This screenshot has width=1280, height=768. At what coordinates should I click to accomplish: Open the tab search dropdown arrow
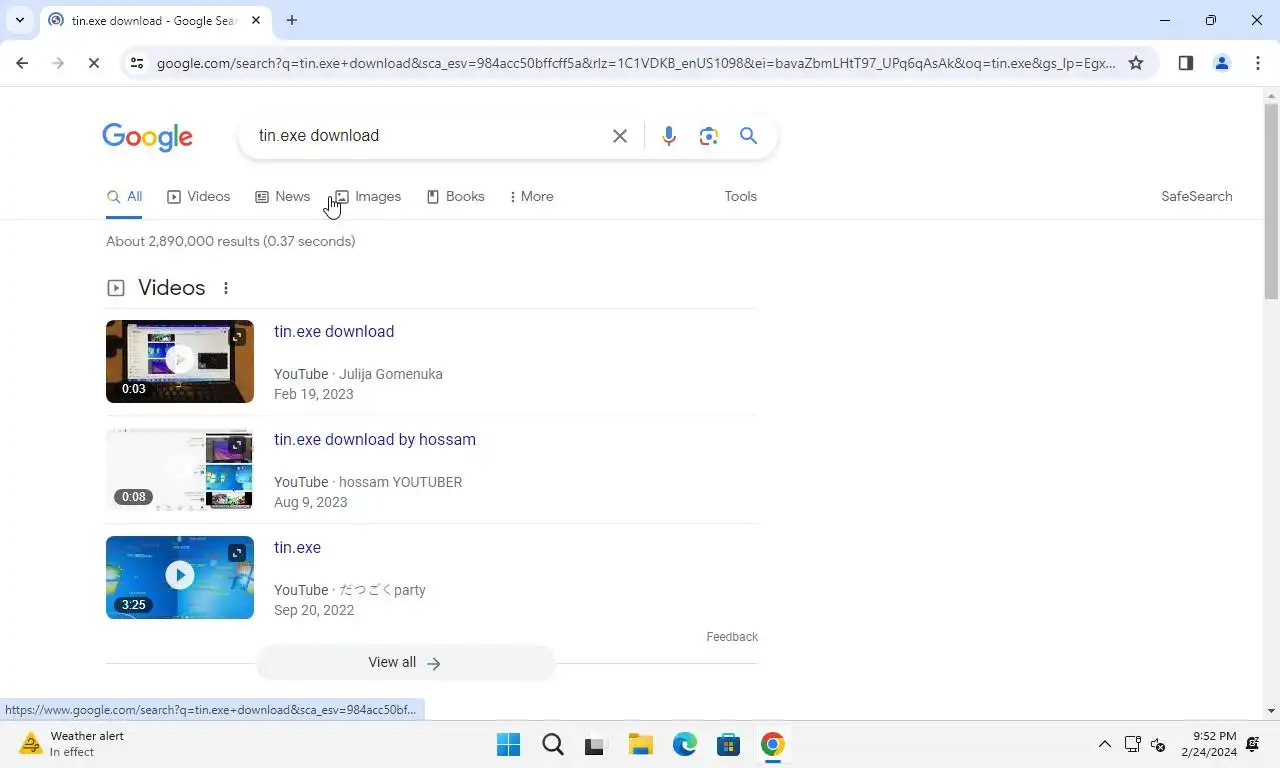coord(19,20)
